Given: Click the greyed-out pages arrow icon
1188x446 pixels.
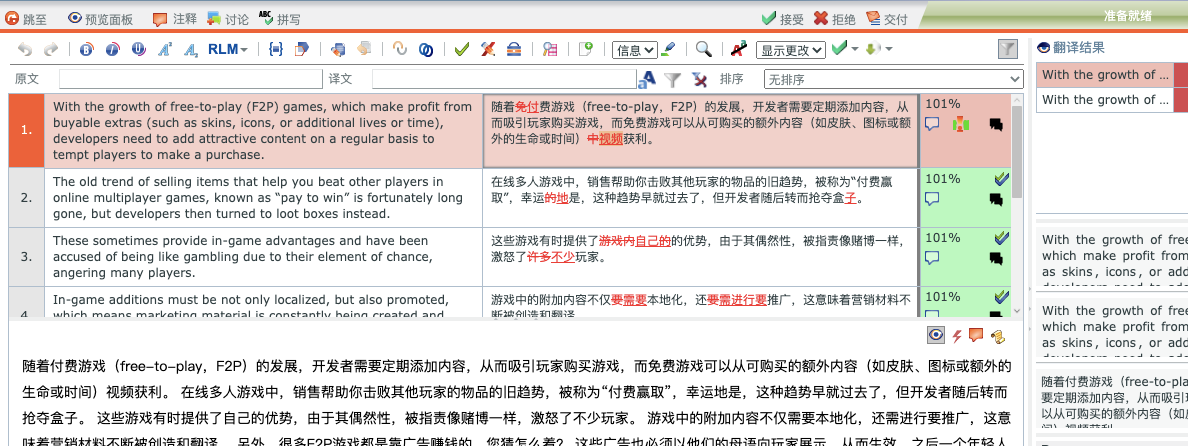Looking at the screenshot, I should (364, 49).
